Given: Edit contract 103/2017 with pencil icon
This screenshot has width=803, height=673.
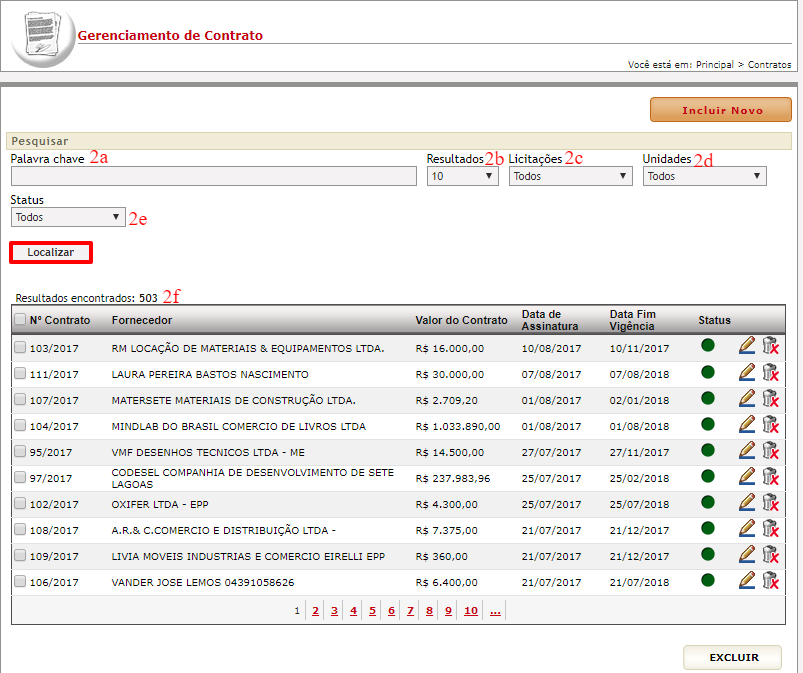Looking at the screenshot, I should coord(747,346).
